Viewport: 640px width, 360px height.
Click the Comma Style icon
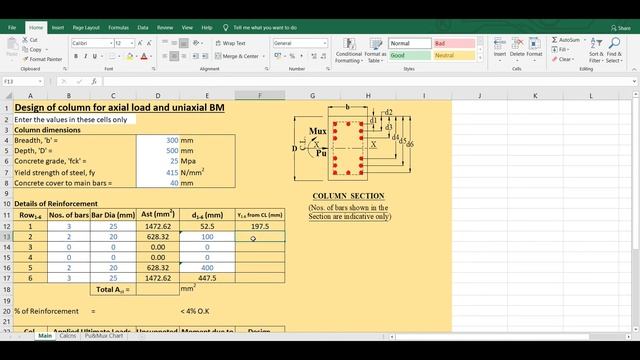tap(302, 56)
